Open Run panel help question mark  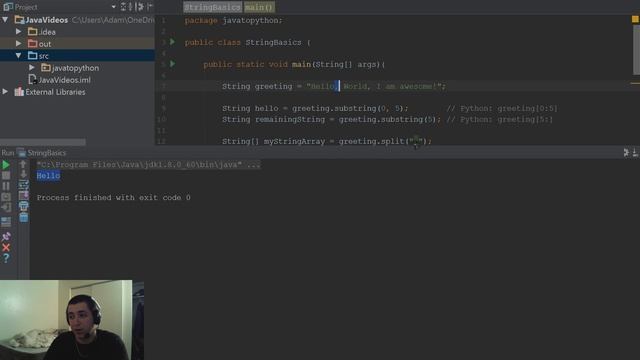point(6,258)
